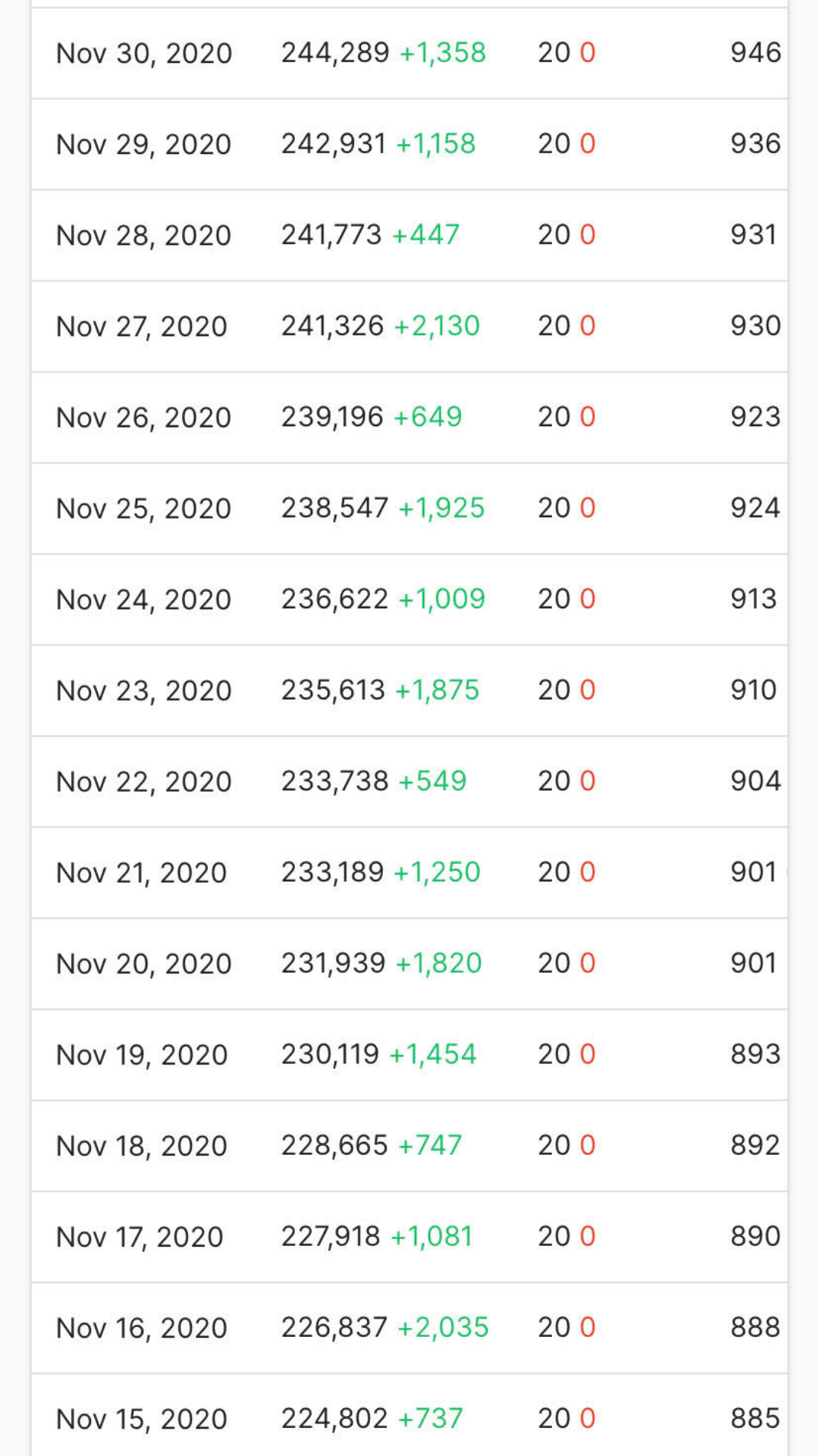819x1456 pixels.
Task: Click the 20 value in Nov 16 row
Action: pyautogui.click(x=554, y=1326)
